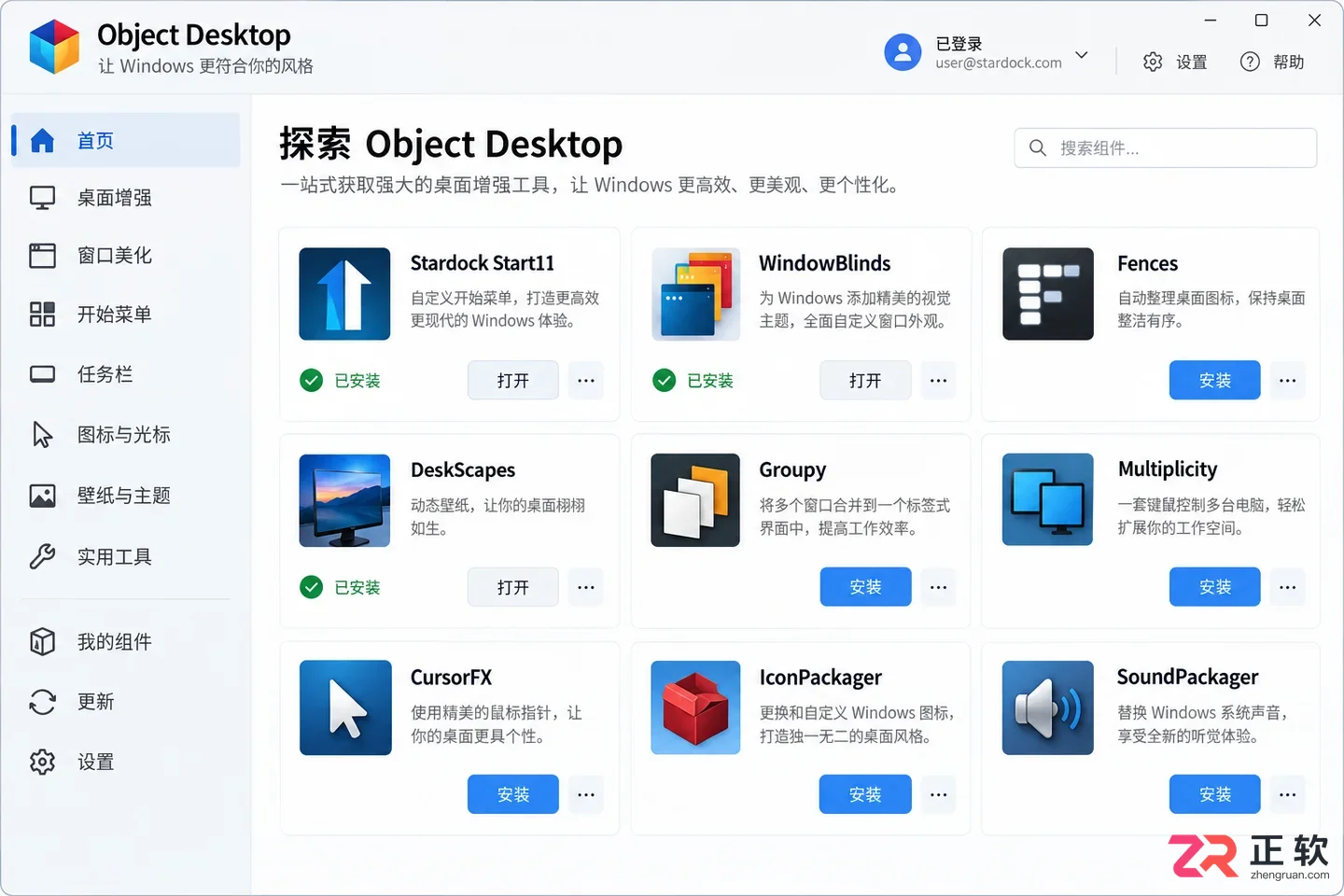Click 打开 for DeskScapes
1344x896 pixels.
[x=513, y=587]
